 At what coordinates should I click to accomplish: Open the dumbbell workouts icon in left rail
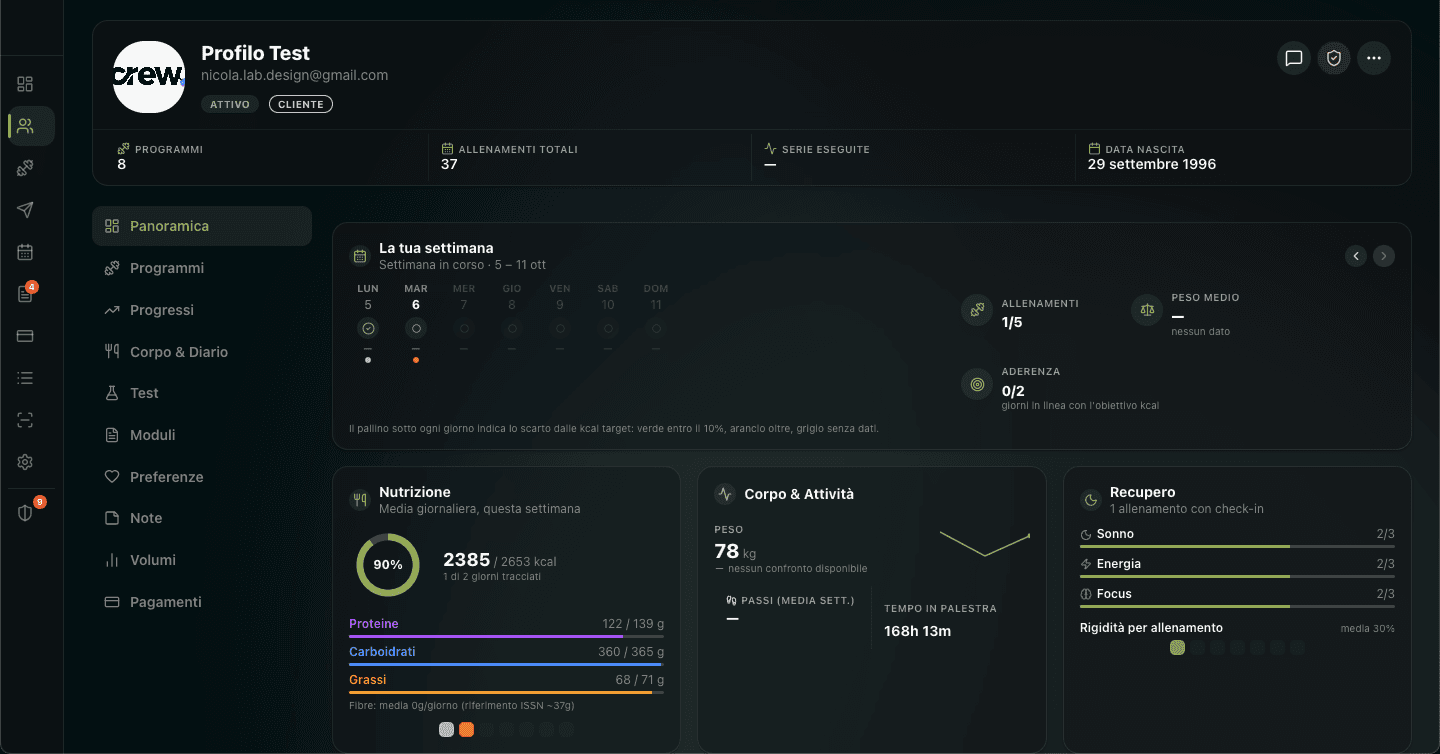(25, 168)
